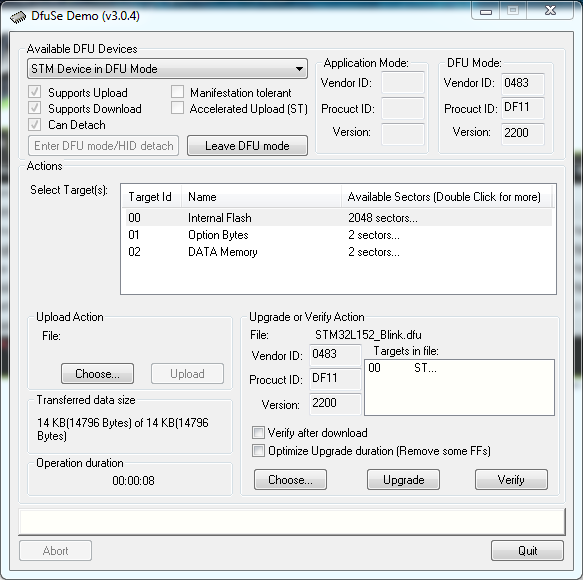This screenshot has width=583, height=580.
Task: Click the Verify button
Action: pyautogui.click(x=511, y=480)
